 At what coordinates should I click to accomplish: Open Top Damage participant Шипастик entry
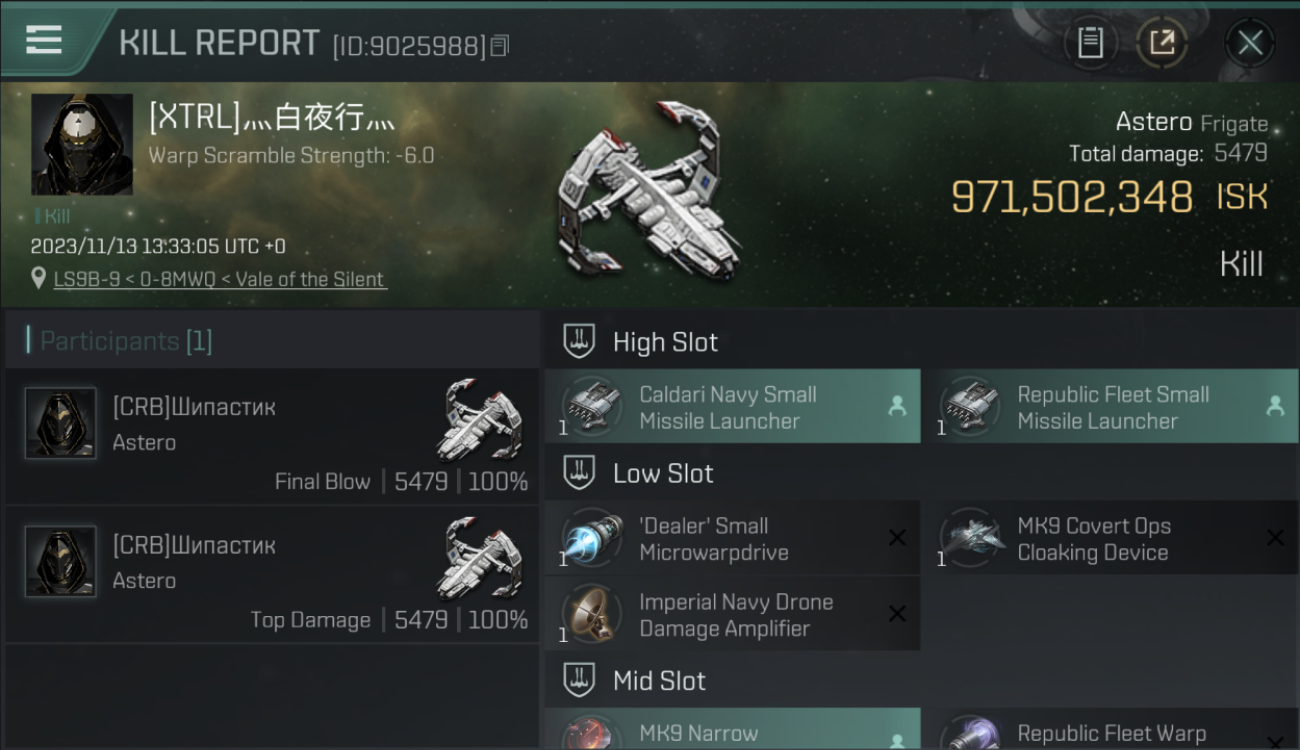pos(272,574)
